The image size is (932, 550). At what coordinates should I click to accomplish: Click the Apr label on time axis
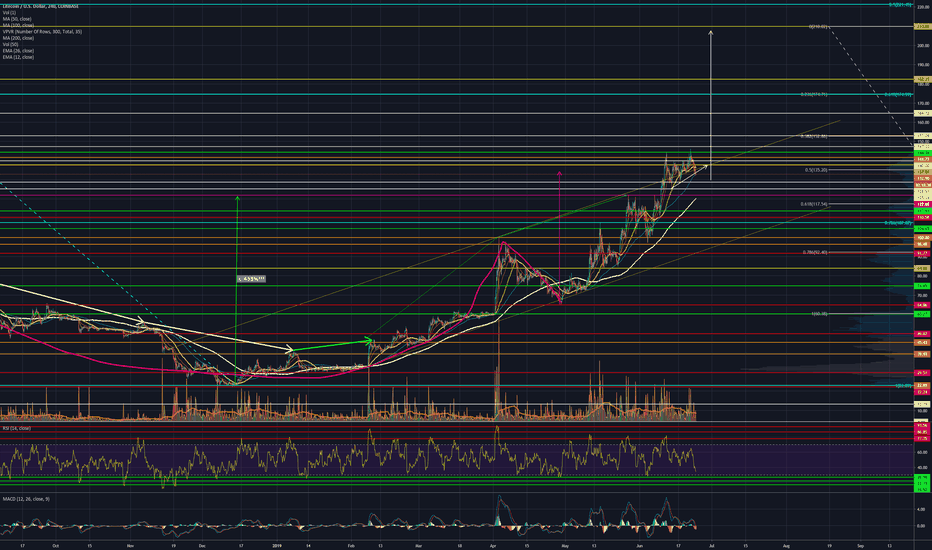(493, 545)
